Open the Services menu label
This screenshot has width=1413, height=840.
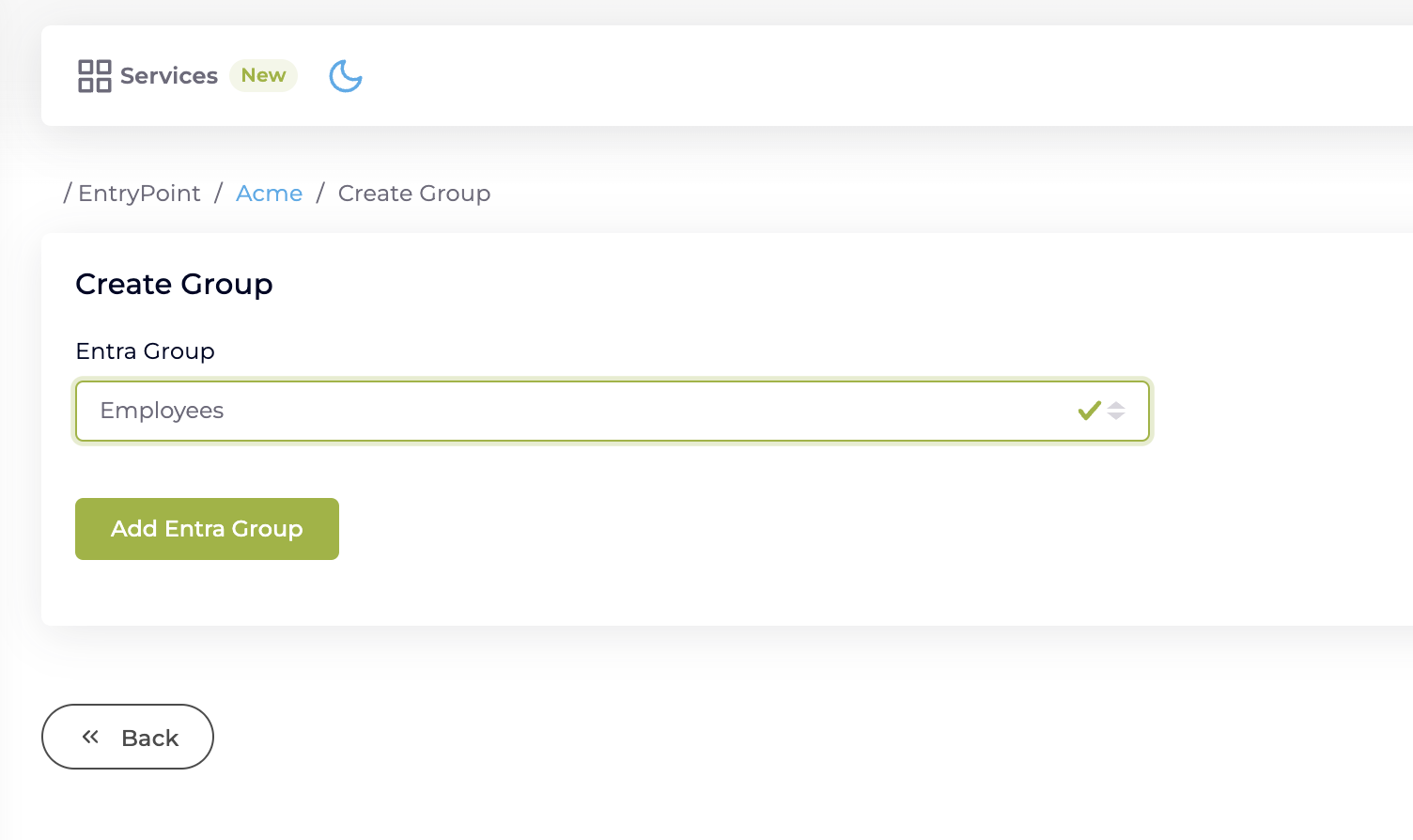(x=169, y=76)
